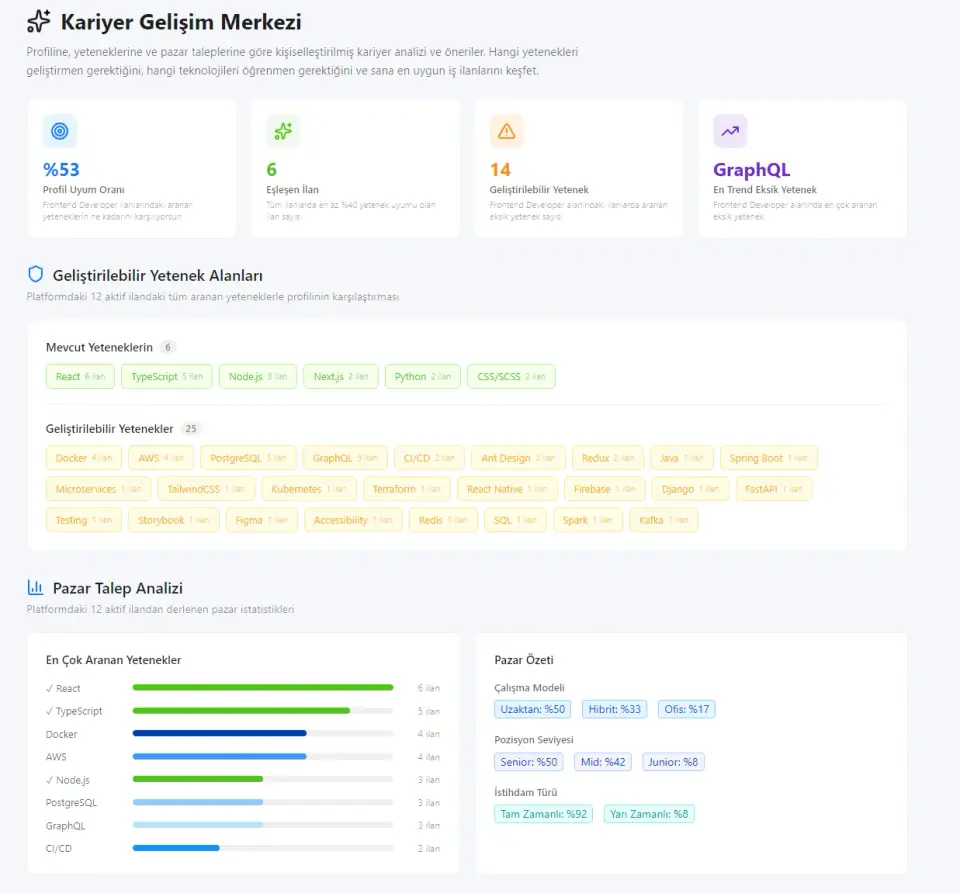Select the AWS 4 ilan tag
960x893 pixels.
(161, 458)
